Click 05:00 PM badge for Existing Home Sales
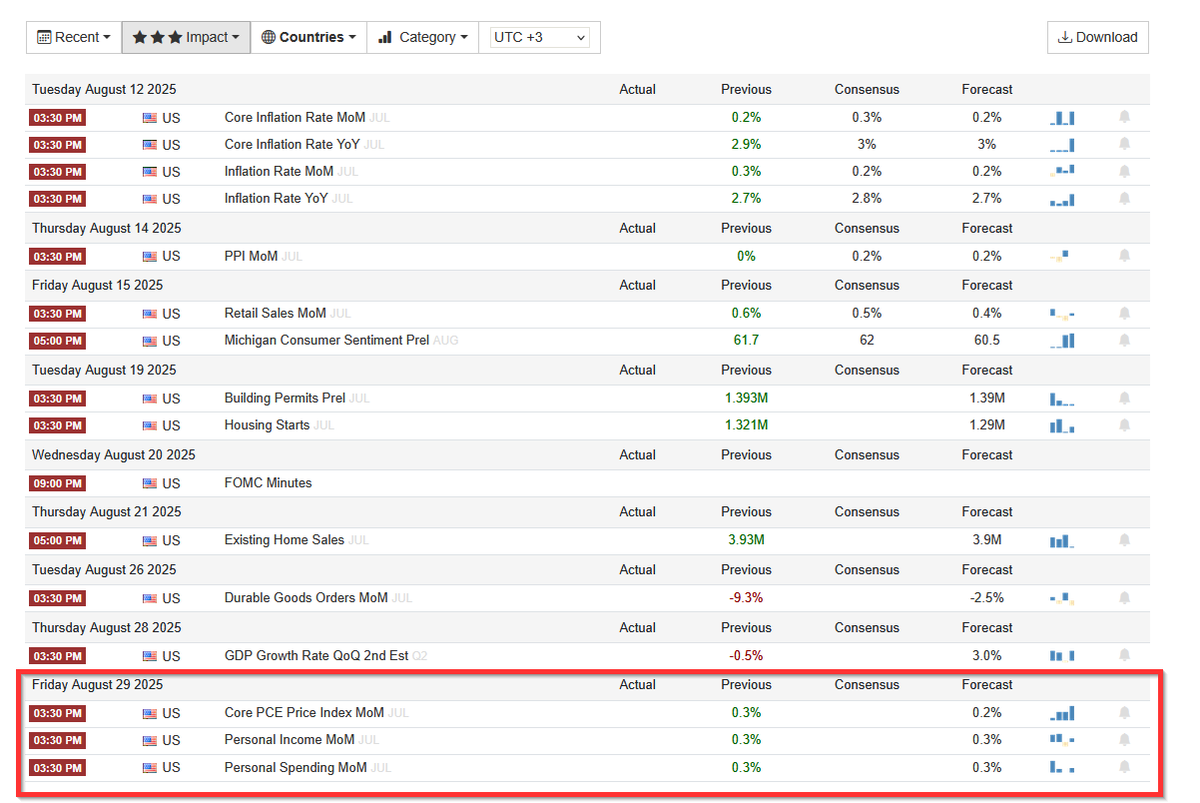This screenshot has height=803, width=1200. [58, 541]
